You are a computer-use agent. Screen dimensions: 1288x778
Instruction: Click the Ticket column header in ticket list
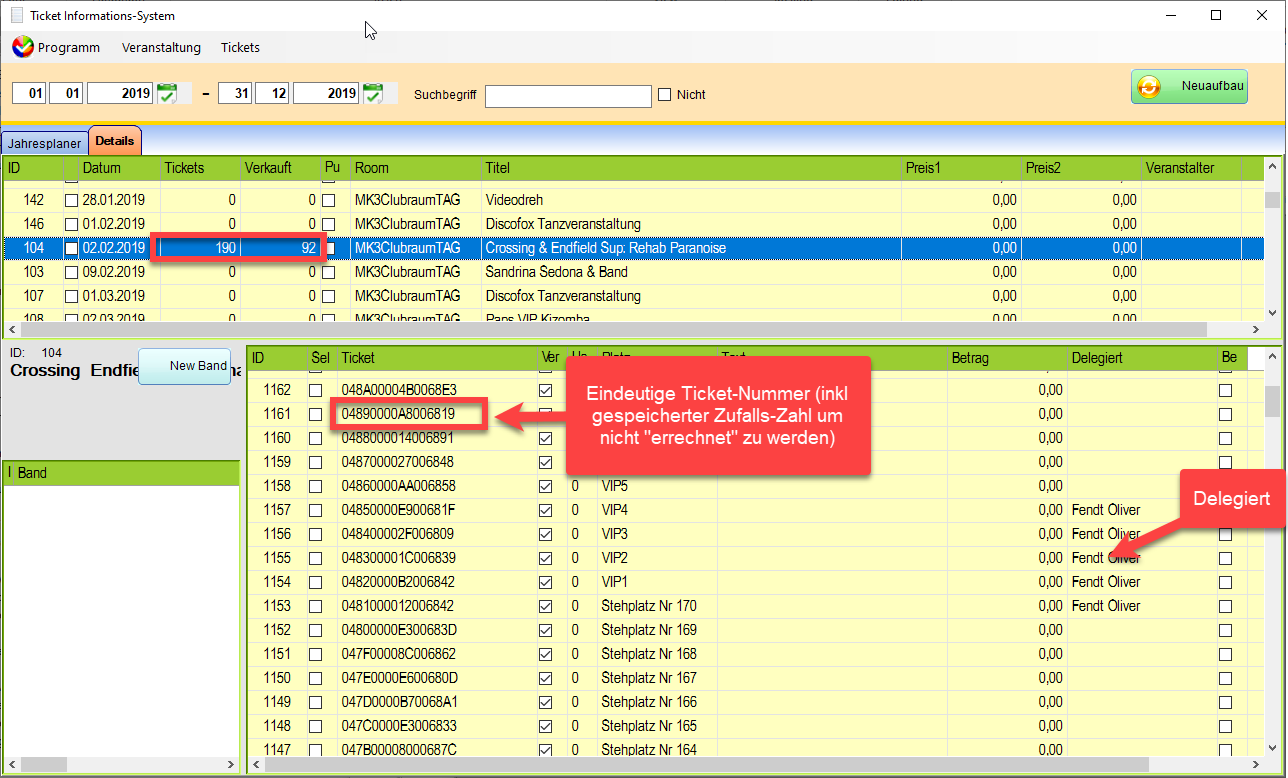pos(437,358)
